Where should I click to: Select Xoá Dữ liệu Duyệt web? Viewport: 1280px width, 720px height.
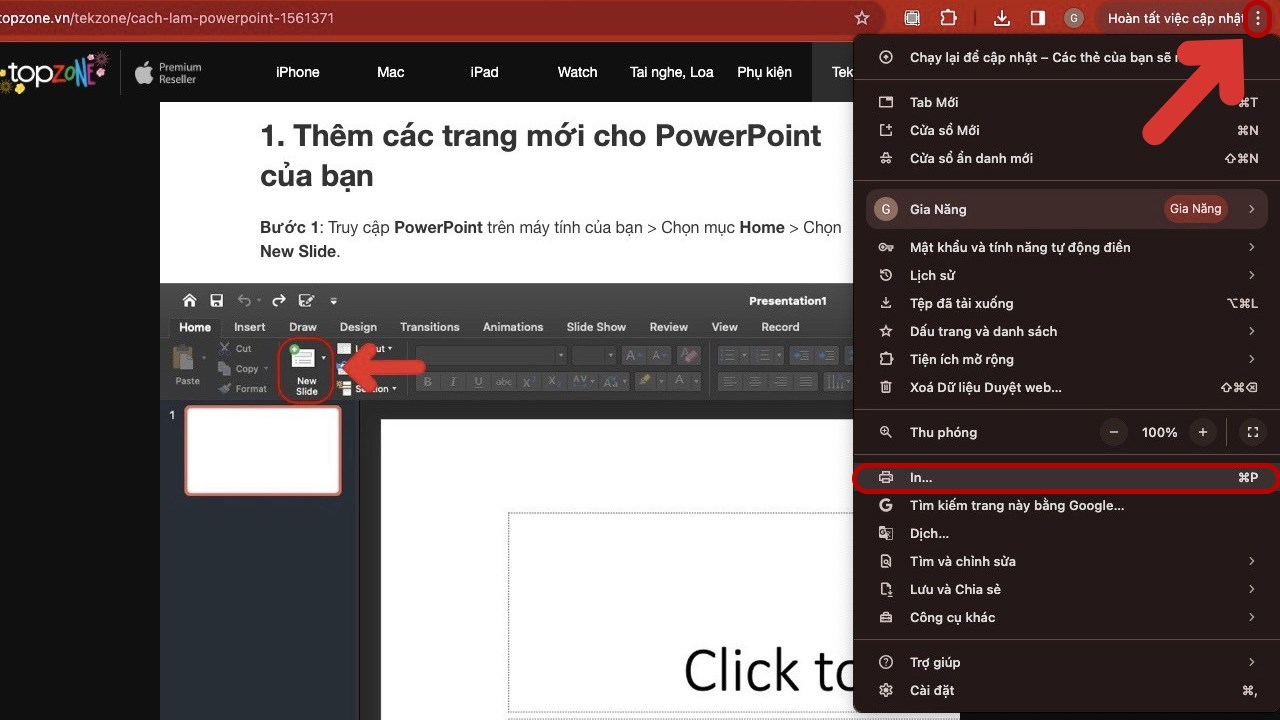pyautogui.click(x=1067, y=387)
